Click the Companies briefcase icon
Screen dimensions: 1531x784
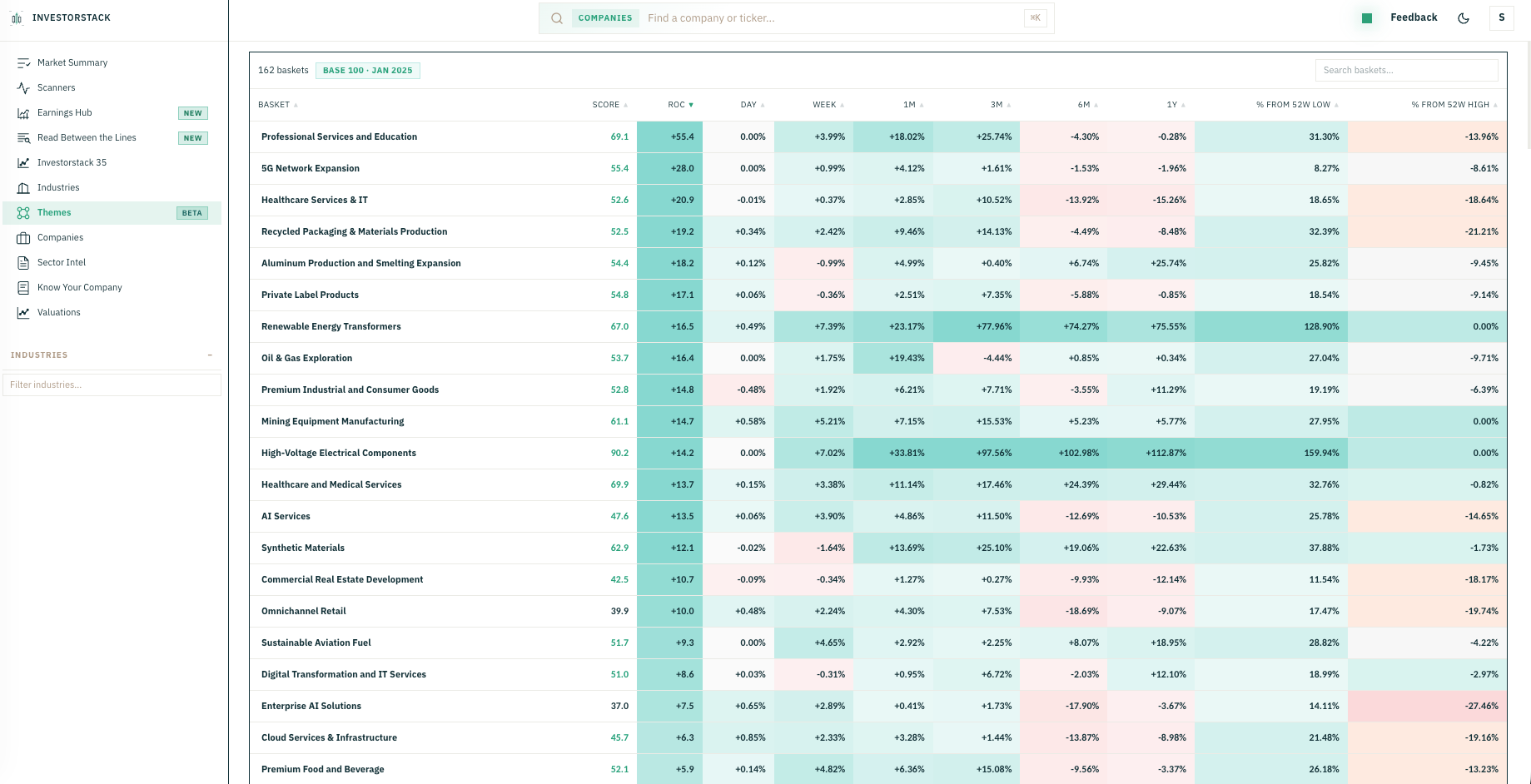coord(23,237)
